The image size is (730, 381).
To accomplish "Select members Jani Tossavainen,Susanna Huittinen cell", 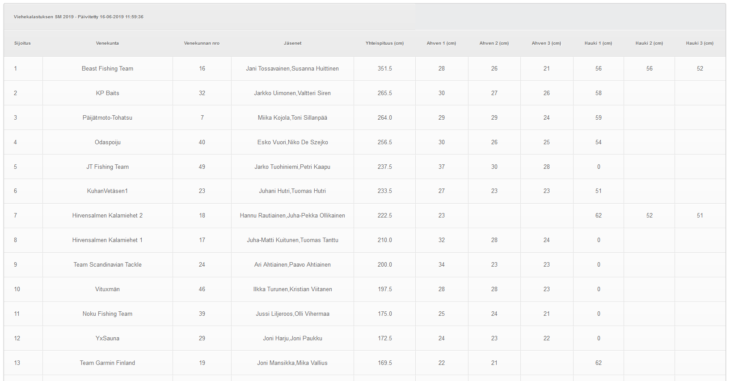I will point(292,68).
